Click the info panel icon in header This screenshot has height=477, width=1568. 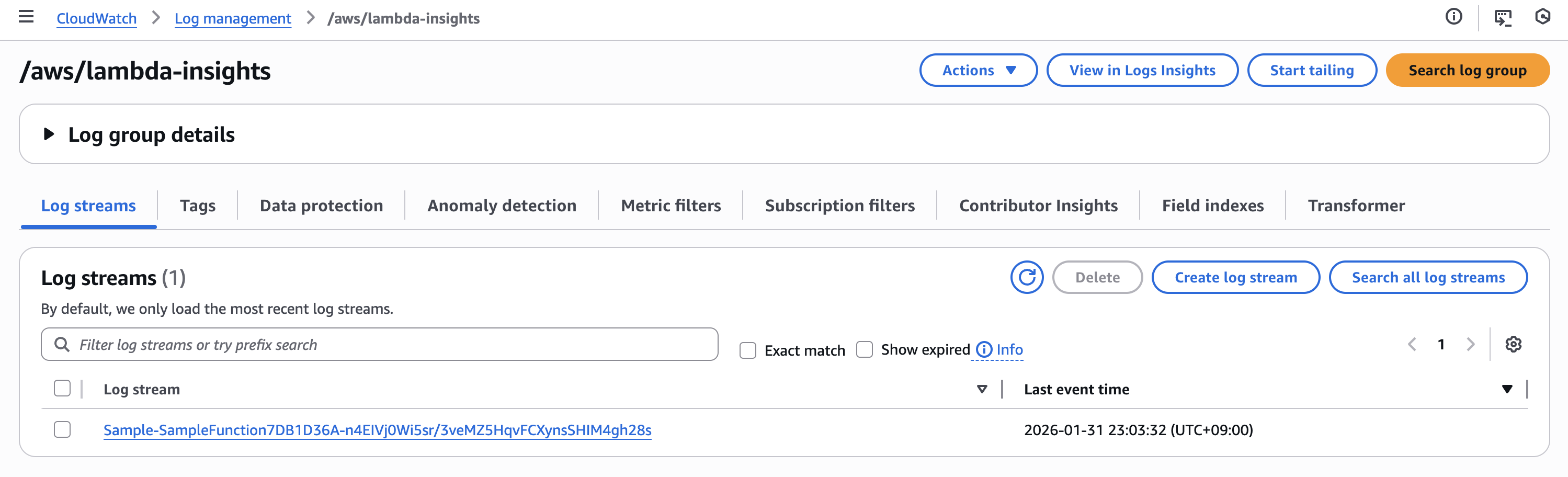[x=1453, y=17]
